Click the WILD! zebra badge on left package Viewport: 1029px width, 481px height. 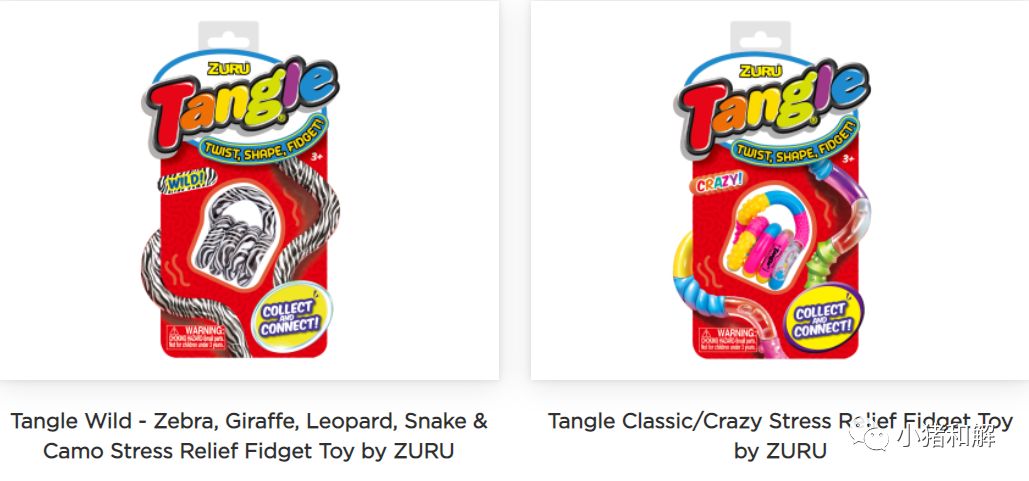pos(188,181)
